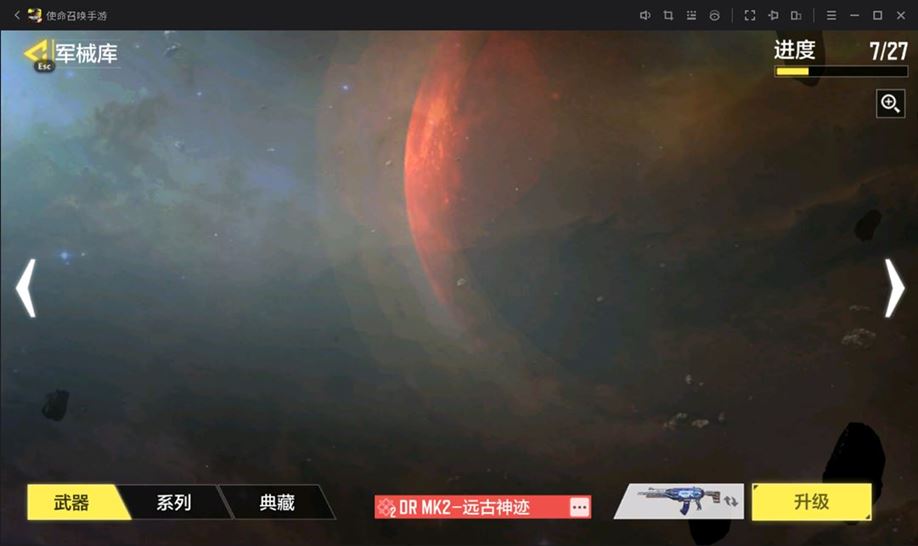Click the DR MK2-远古神迹 weapon name
This screenshot has width=918, height=546.
[464, 507]
